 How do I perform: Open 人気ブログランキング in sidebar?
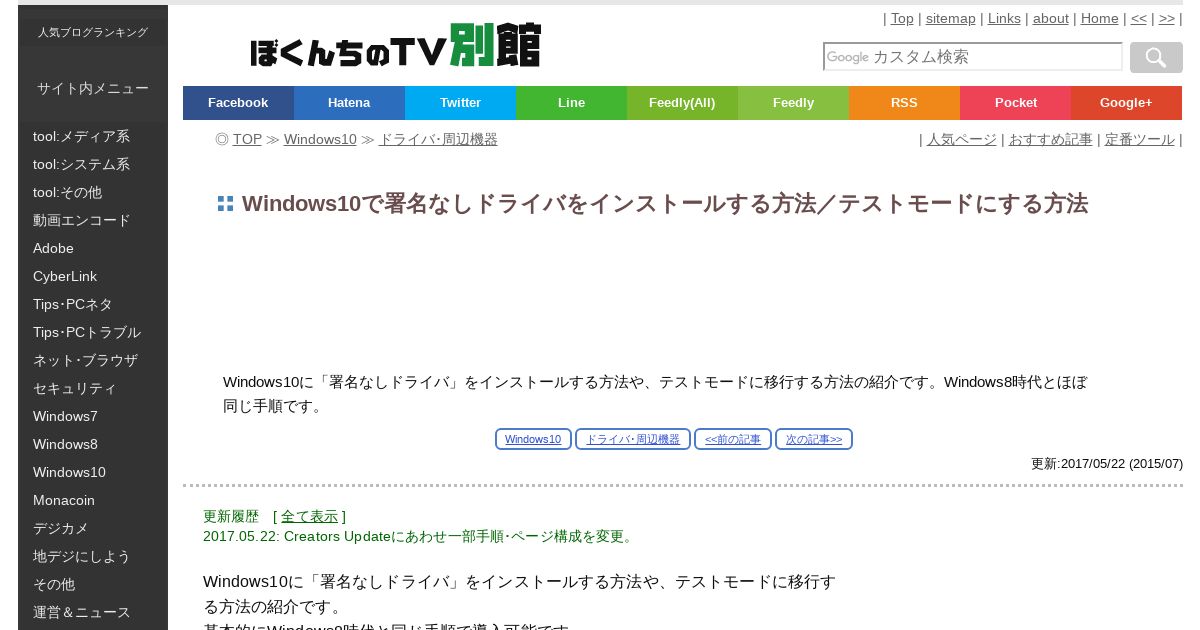tap(93, 32)
